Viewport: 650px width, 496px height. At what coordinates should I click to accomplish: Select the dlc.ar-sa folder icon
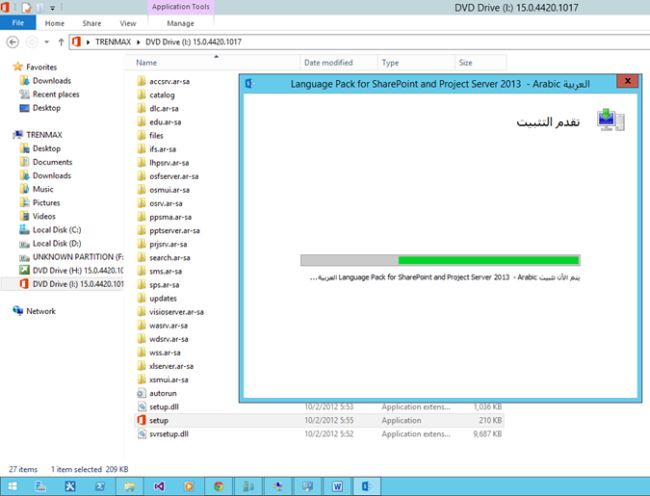click(x=141, y=108)
